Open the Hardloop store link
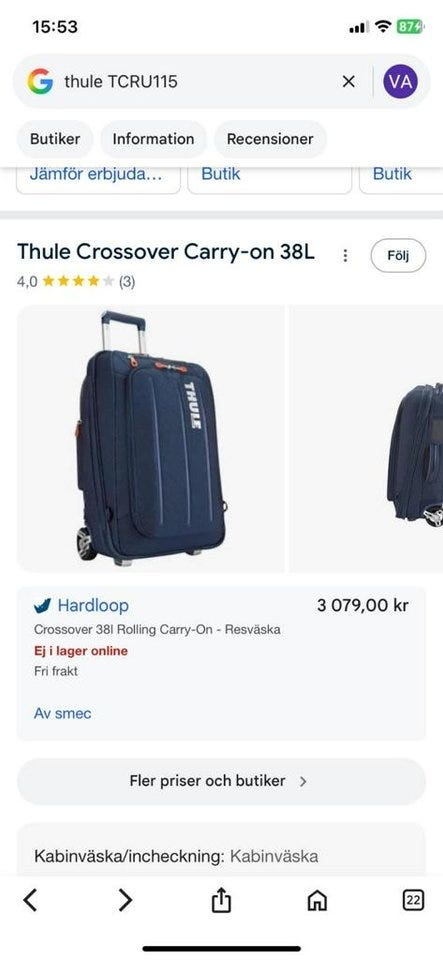 pos(93,606)
